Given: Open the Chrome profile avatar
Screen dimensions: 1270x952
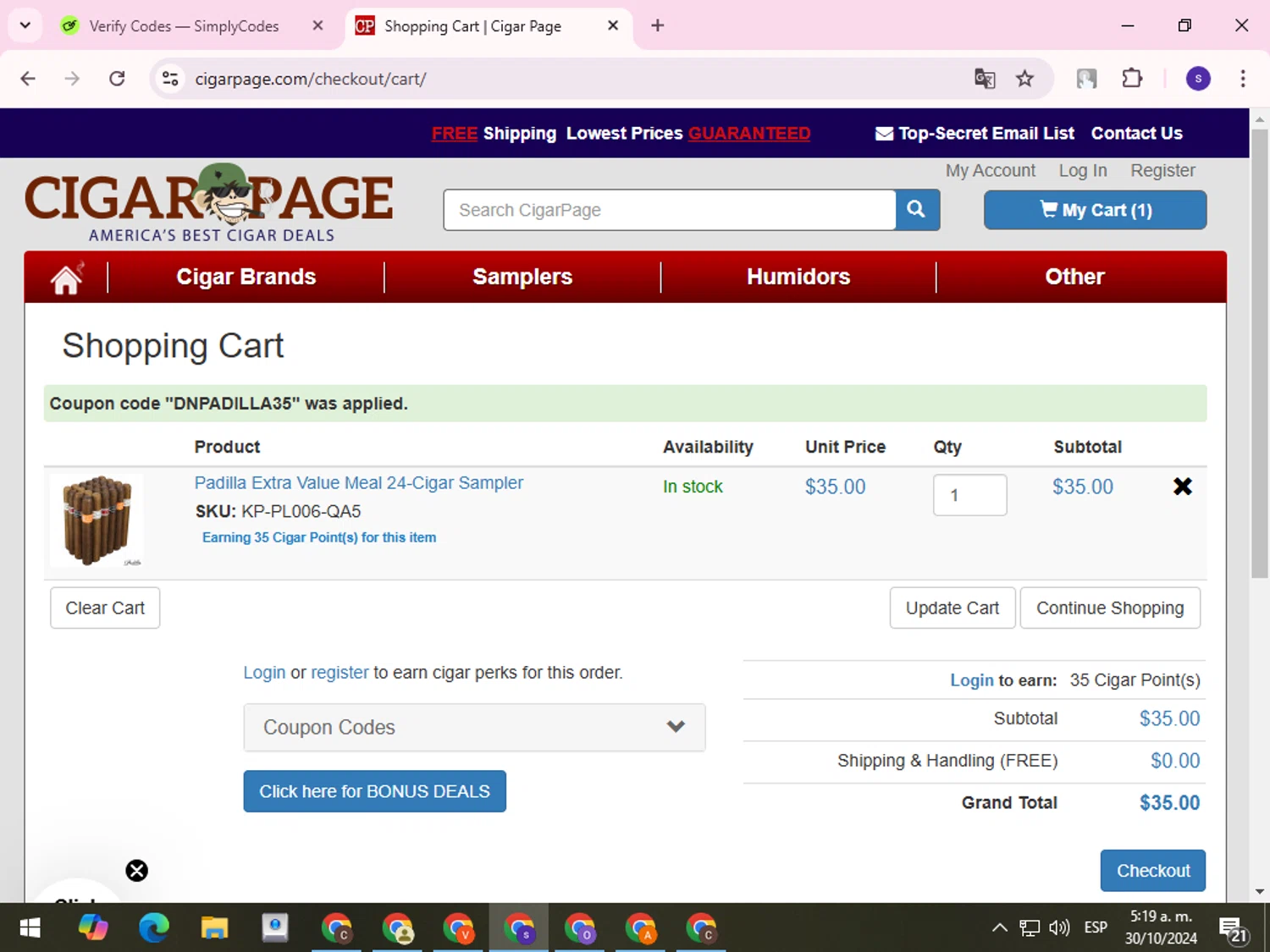Looking at the screenshot, I should (x=1198, y=79).
